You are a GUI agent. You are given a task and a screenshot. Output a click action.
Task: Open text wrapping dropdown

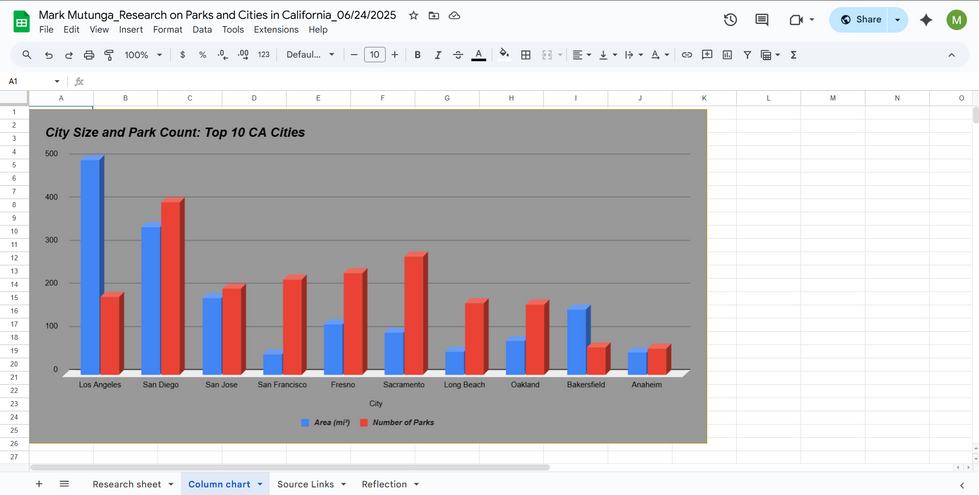click(x=634, y=55)
